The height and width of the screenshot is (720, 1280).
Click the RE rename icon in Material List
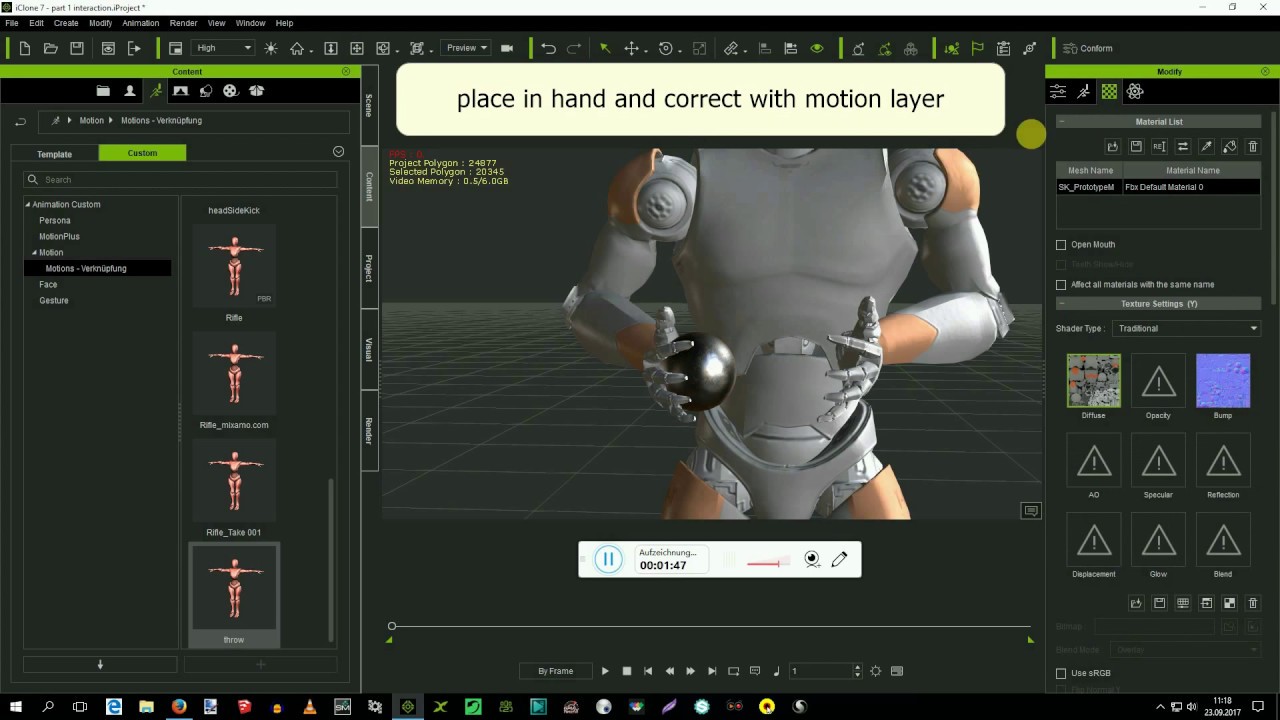coord(1159,147)
